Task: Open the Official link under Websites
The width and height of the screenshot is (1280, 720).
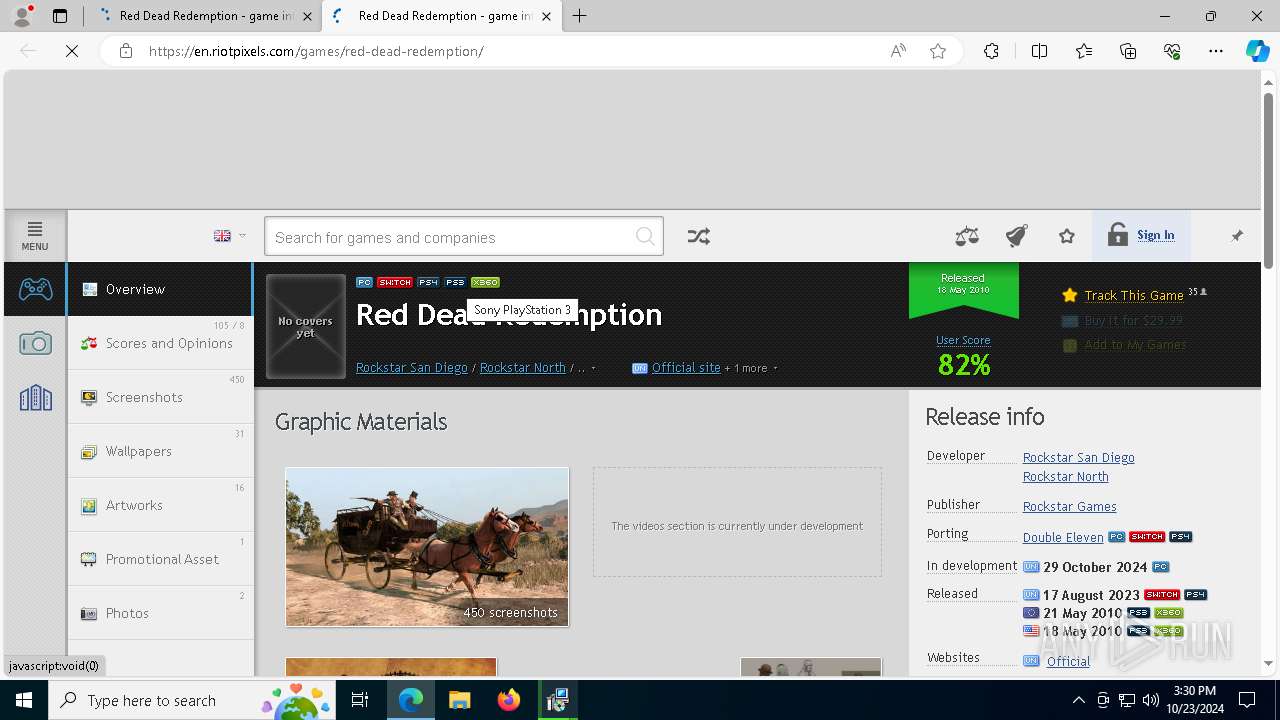Action: point(1068,662)
